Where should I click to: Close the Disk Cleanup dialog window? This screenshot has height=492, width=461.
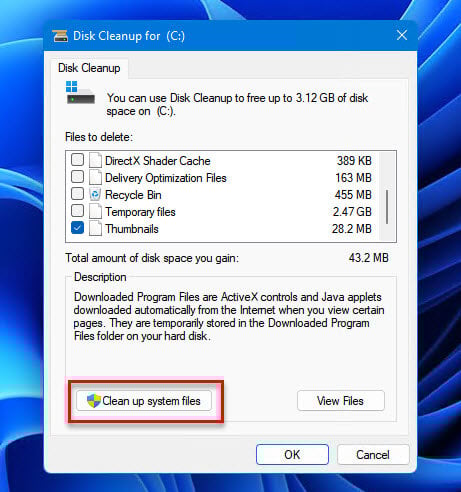[402, 35]
